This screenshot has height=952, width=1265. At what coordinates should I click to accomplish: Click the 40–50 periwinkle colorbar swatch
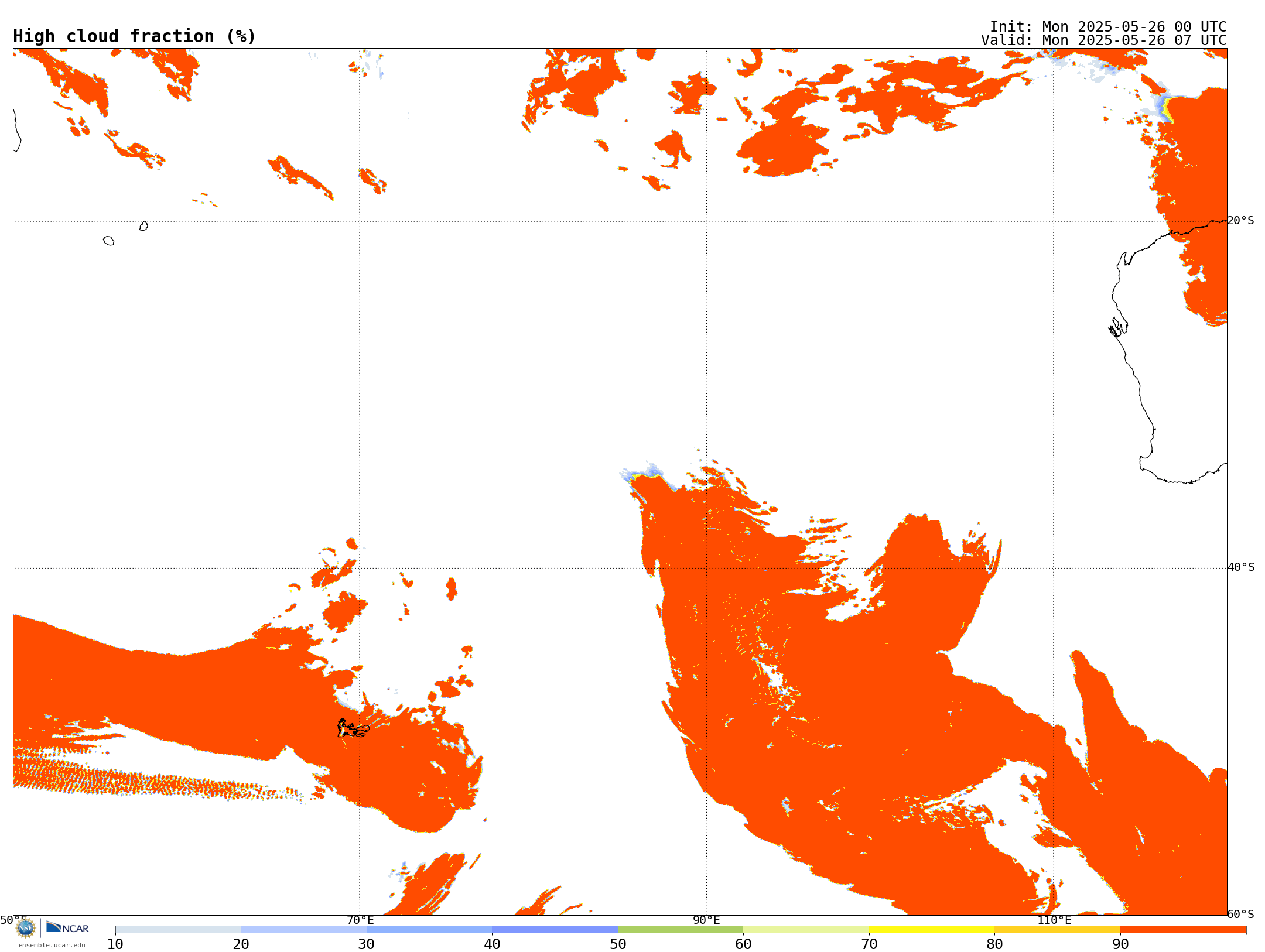point(555,930)
